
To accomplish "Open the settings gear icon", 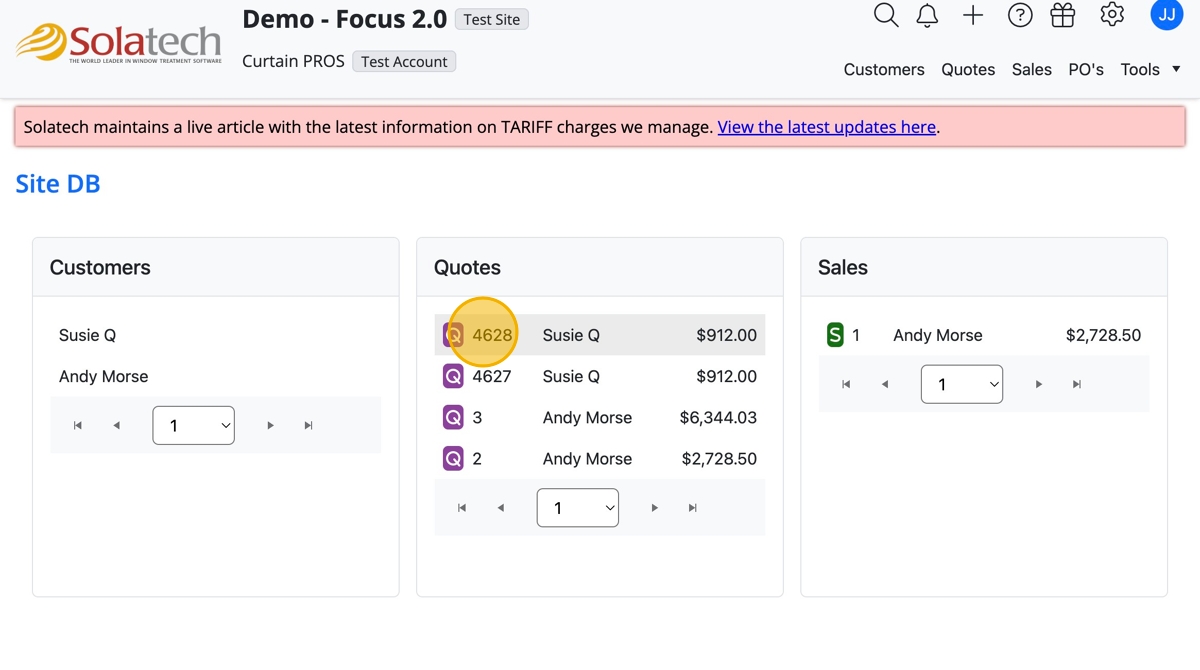I will coord(1112,15).
